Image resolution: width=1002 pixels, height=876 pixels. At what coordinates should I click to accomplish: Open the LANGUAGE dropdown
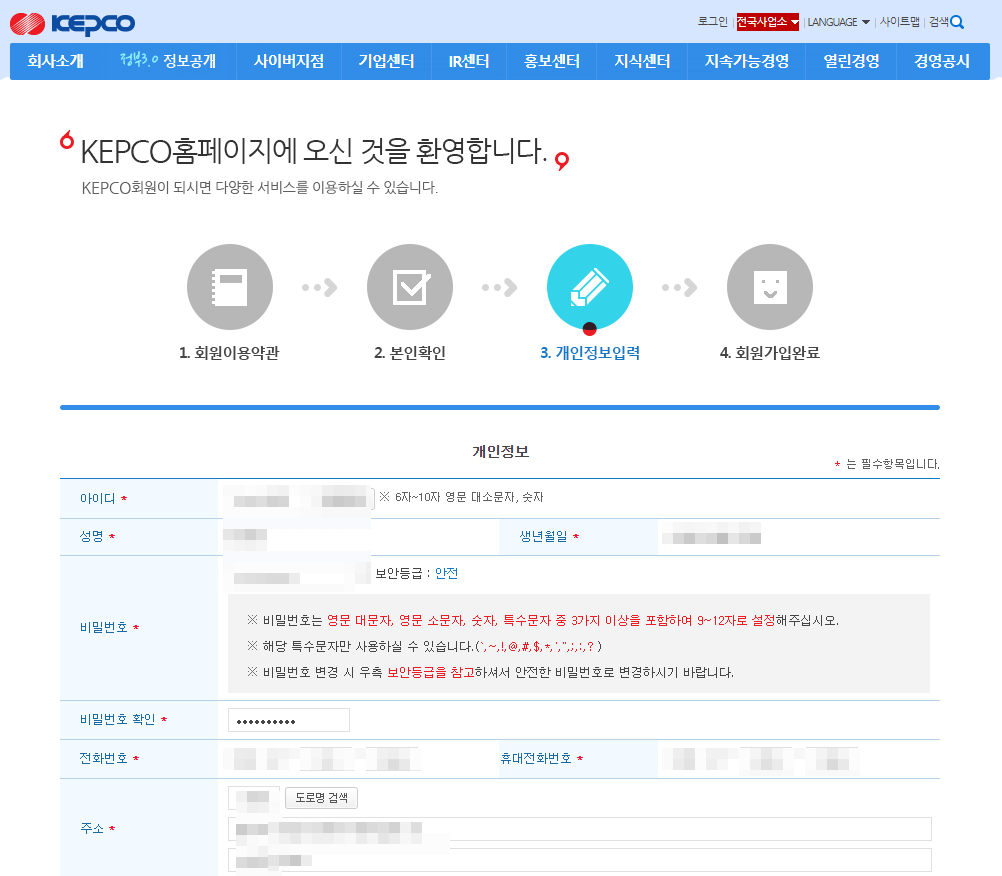(x=838, y=22)
